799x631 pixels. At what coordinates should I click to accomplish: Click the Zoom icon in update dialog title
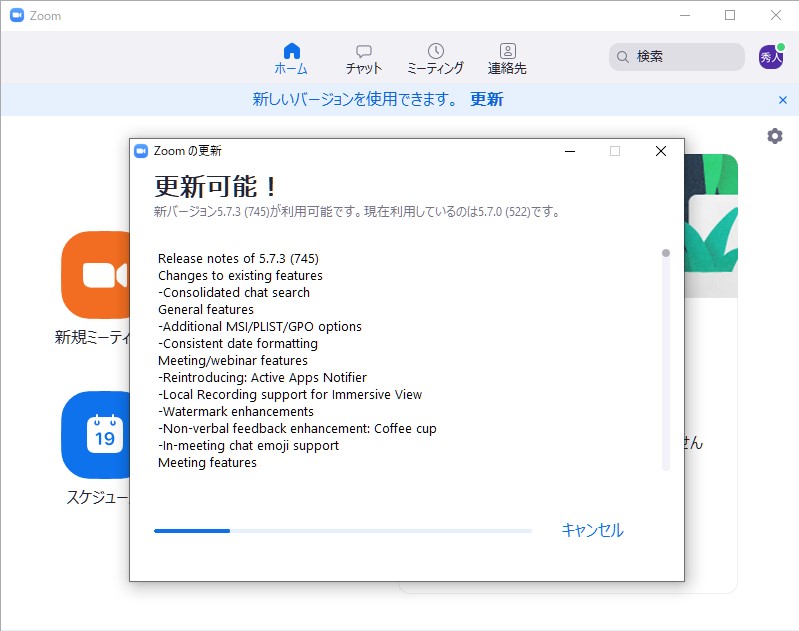click(x=141, y=151)
